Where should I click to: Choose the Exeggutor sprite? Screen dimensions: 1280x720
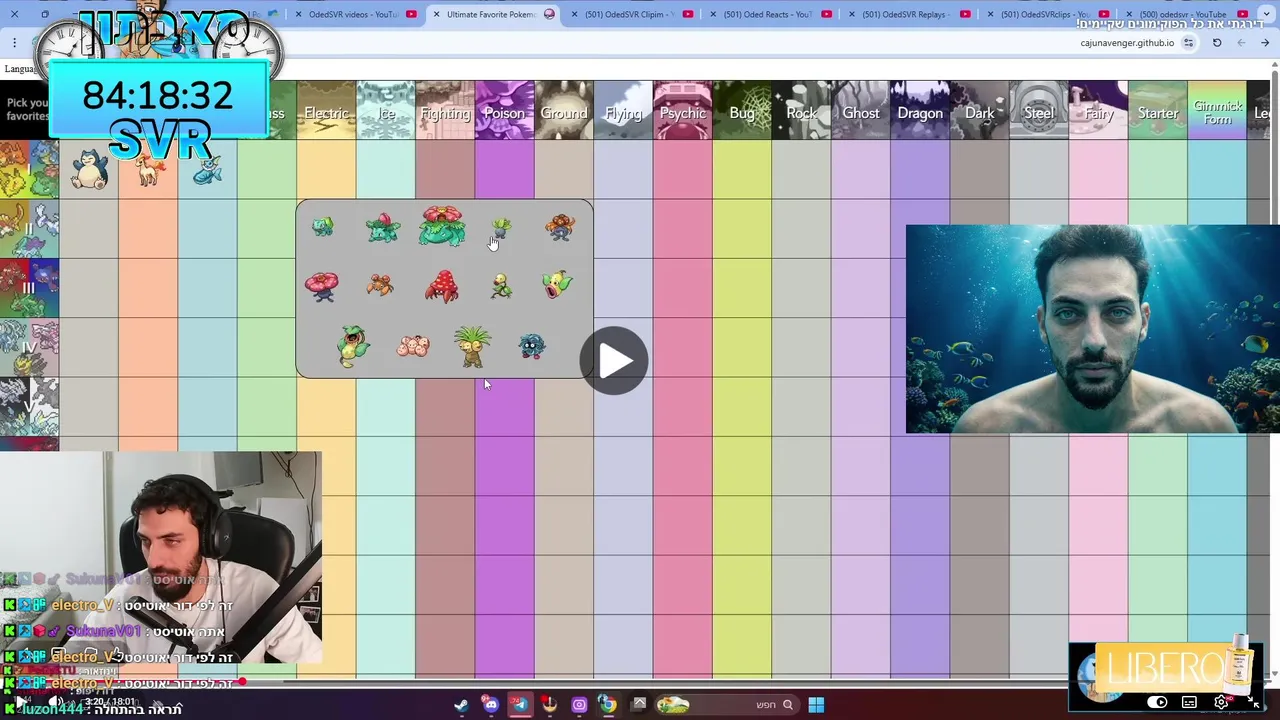point(472,346)
